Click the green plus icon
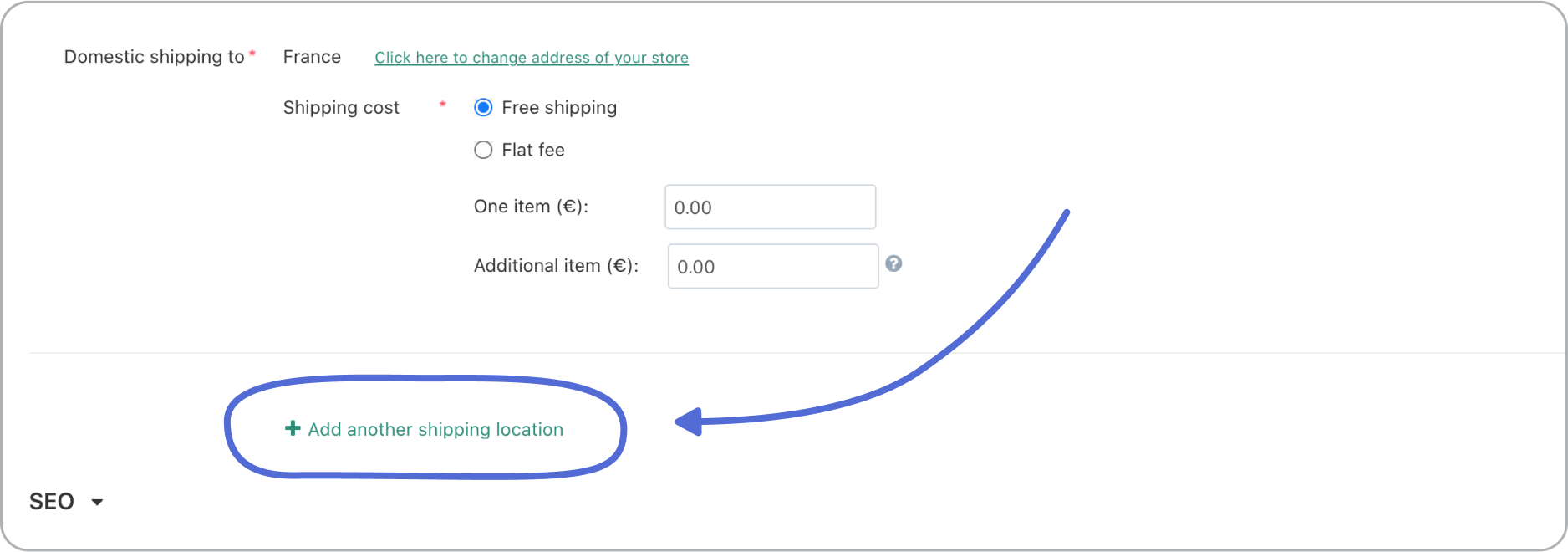Screen dimensions: 1568x552 coord(293,428)
